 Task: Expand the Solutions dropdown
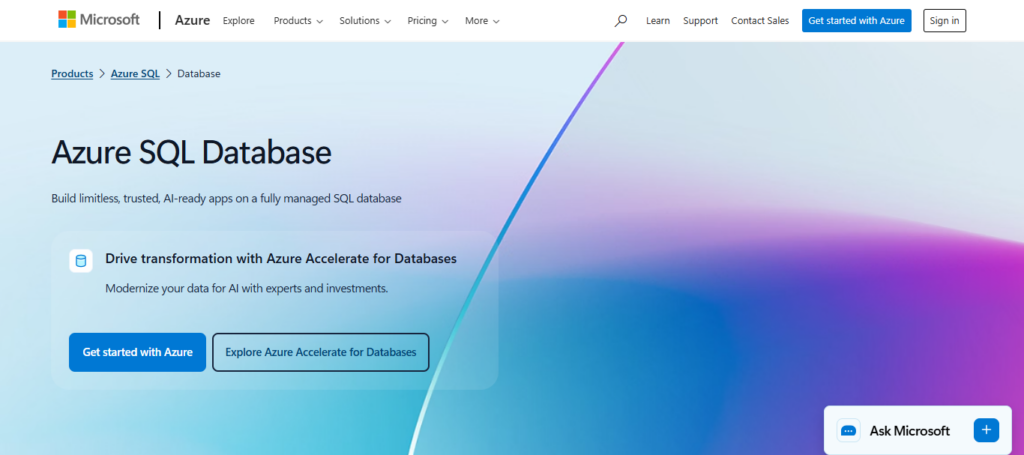[x=365, y=21]
